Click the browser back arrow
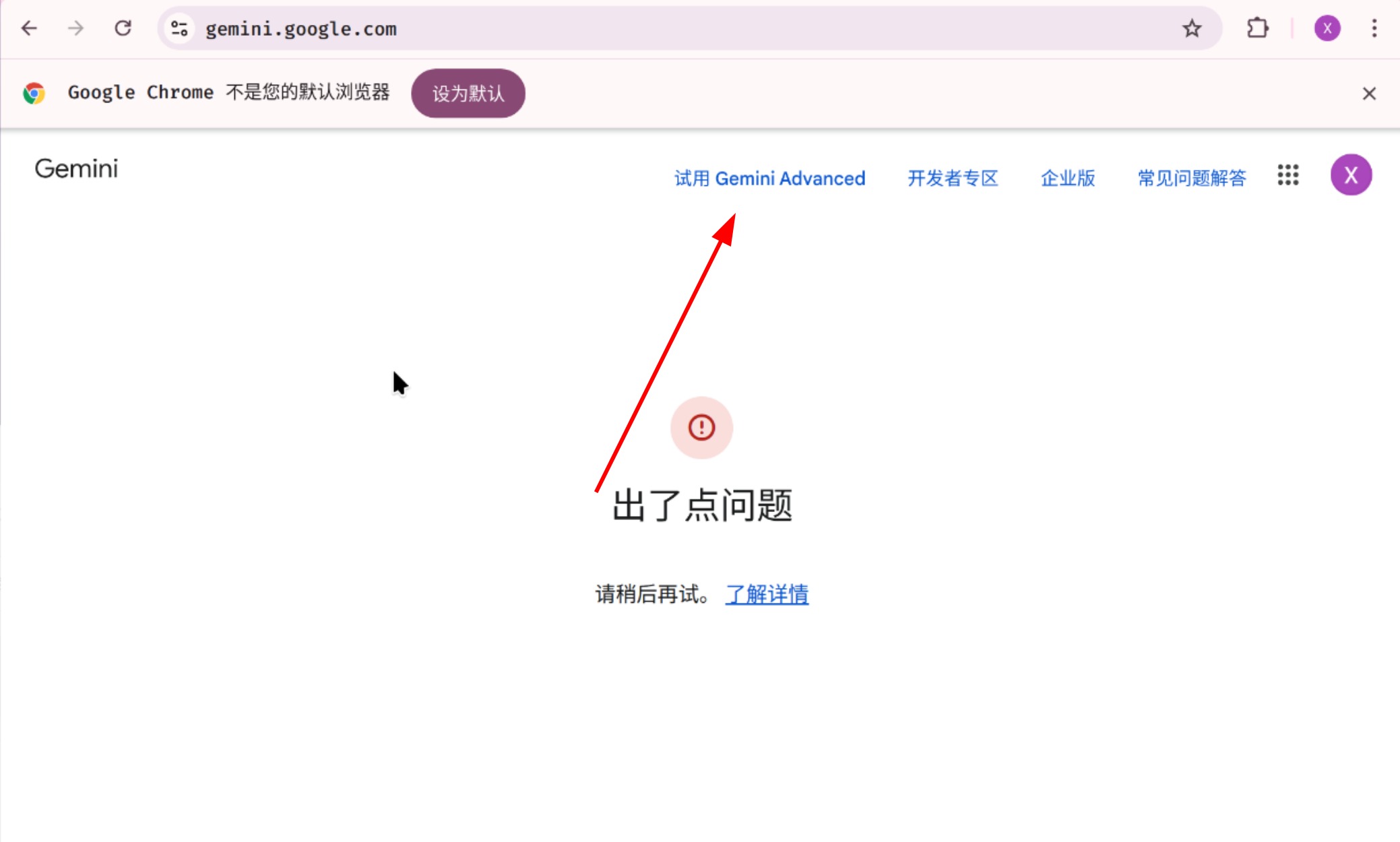 click(x=29, y=28)
